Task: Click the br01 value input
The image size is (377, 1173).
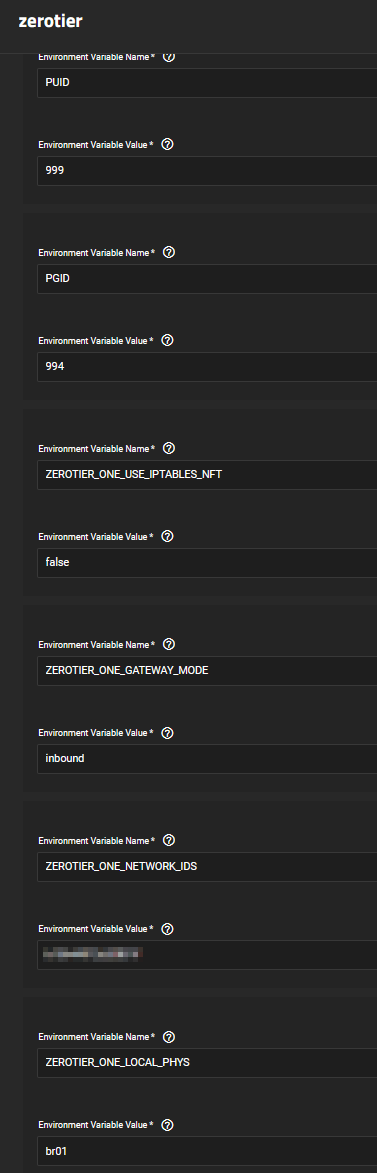Action: pyautogui.click(x=207, y=1151)
